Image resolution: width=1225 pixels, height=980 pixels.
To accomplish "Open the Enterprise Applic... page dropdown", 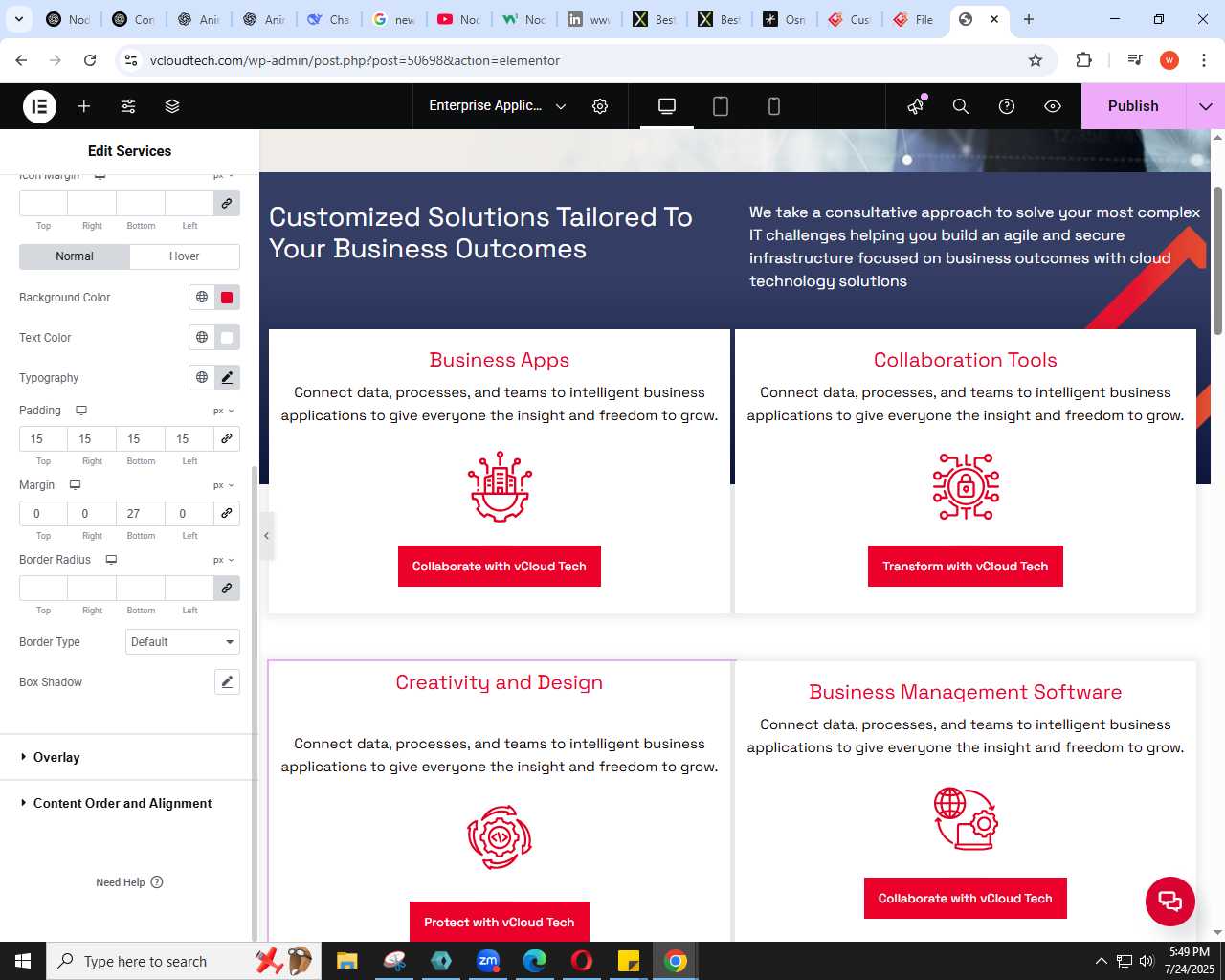I will click(x=498, y=106).
